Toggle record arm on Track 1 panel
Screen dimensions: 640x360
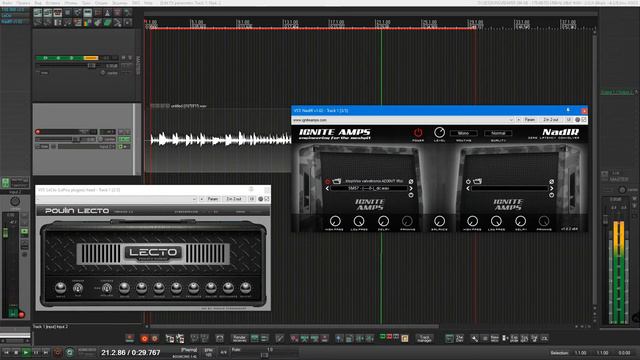point(38,131)
